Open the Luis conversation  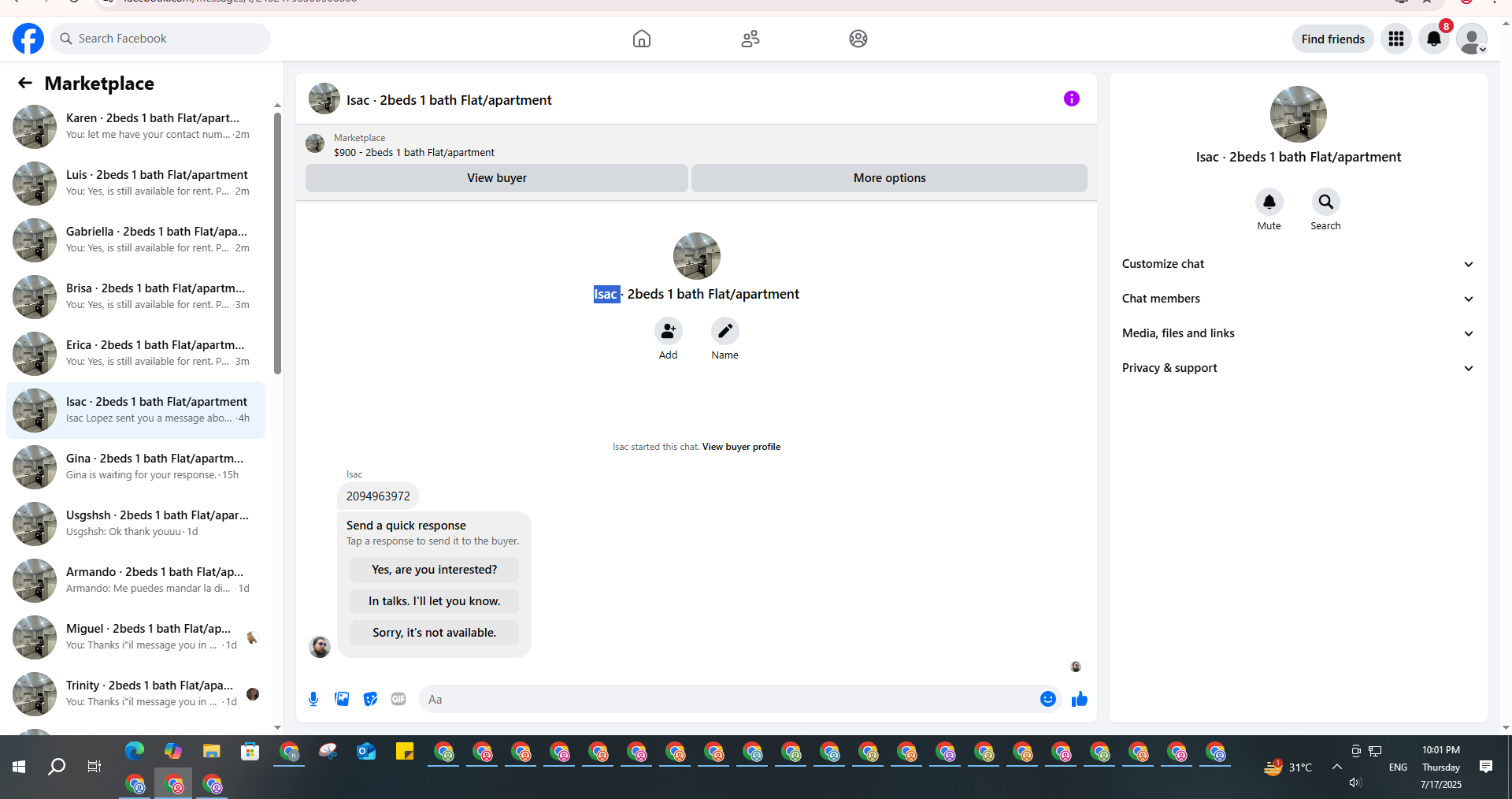coord(135,184)
